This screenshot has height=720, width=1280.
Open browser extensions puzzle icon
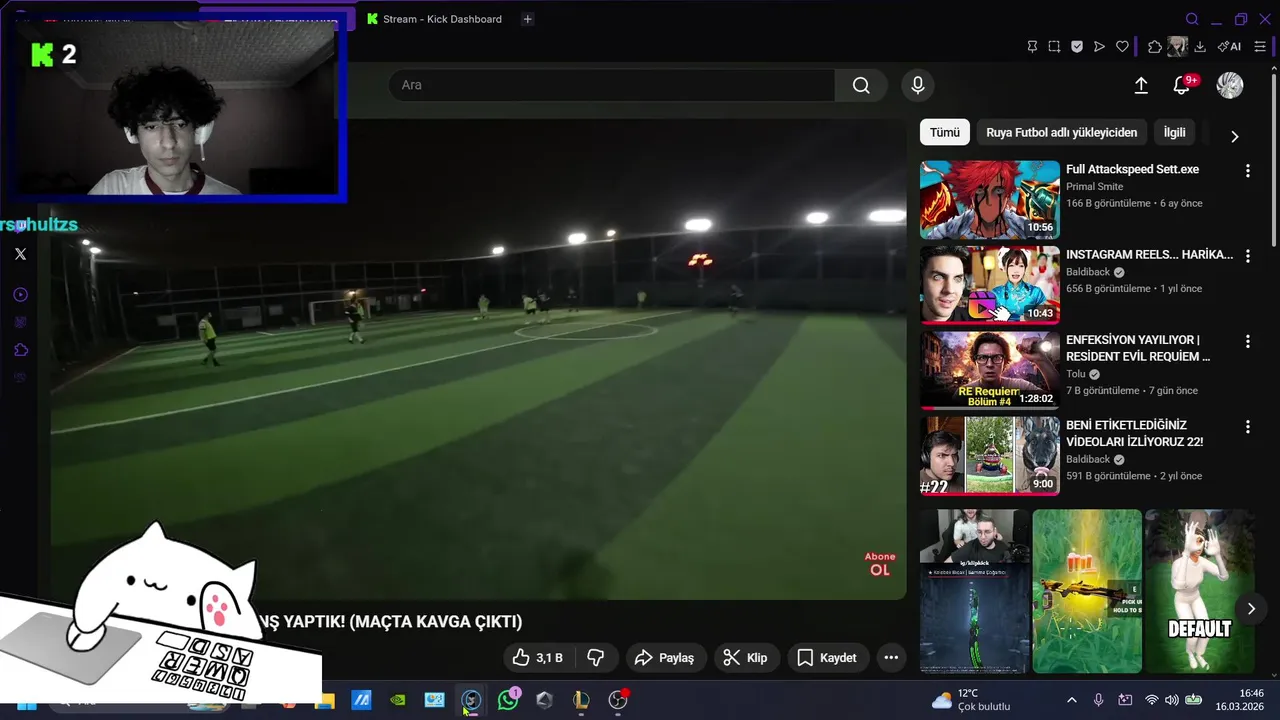point(1155,46)
